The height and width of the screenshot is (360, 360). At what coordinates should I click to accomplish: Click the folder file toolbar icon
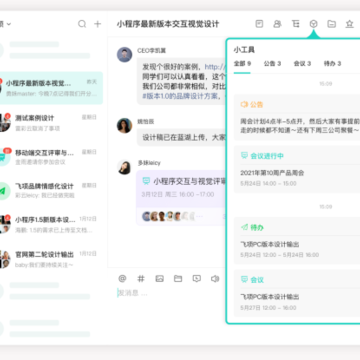coord(178,278)
